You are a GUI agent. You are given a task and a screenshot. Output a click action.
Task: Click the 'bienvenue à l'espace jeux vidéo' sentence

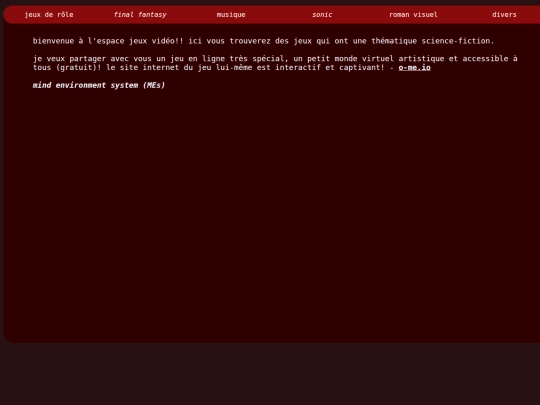point(263,41)
